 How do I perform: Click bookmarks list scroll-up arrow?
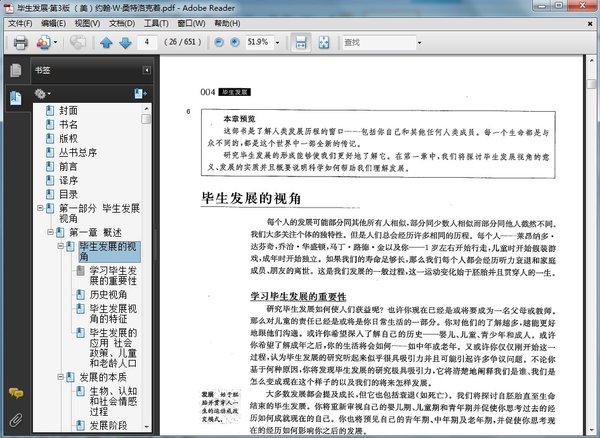click(147, 108)
